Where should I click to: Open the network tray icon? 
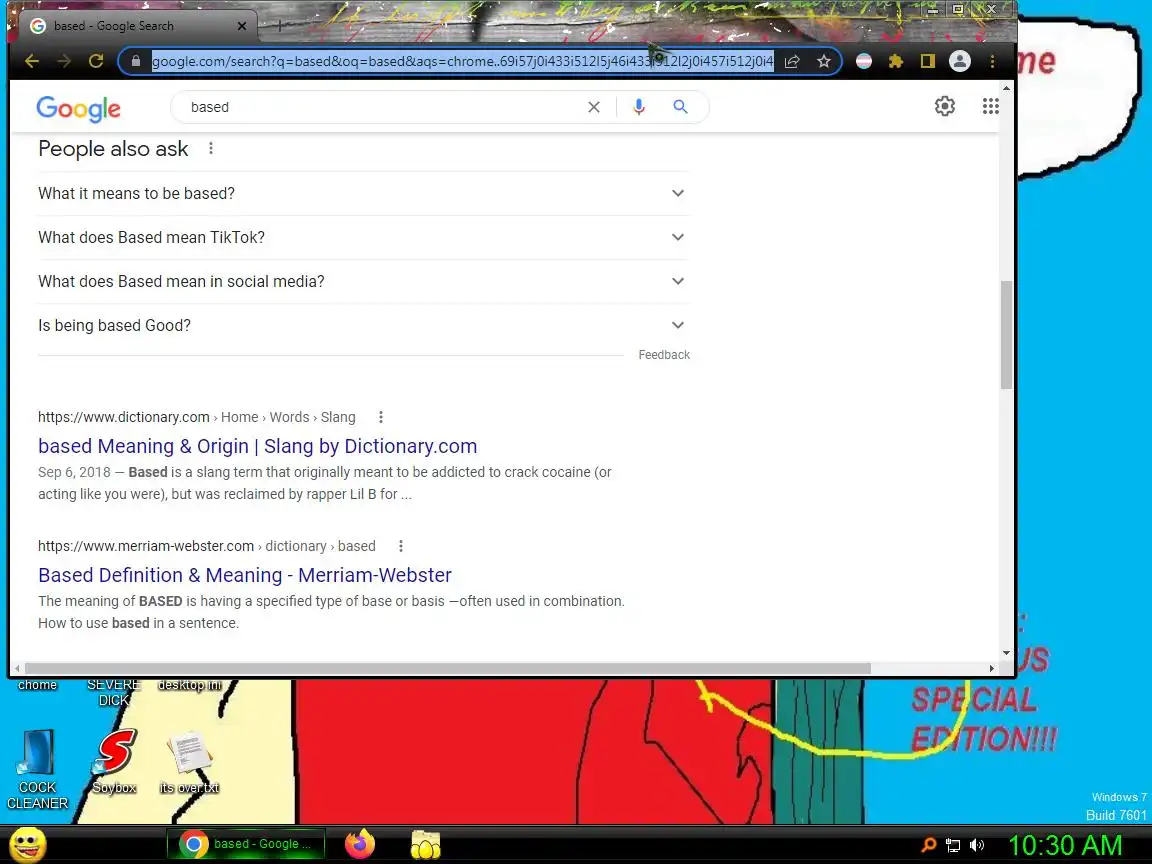point(953,846)
